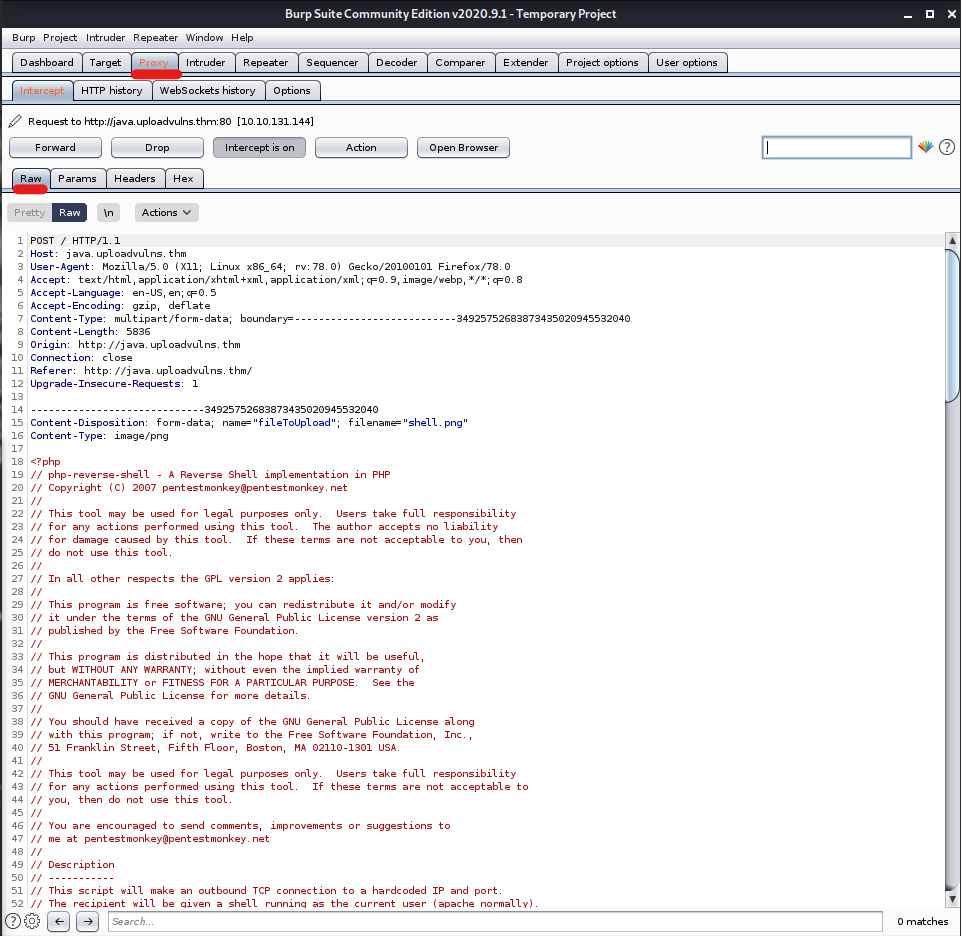Click the Forward button
Viewport: 961px width, 936px height.
[55, 148]
